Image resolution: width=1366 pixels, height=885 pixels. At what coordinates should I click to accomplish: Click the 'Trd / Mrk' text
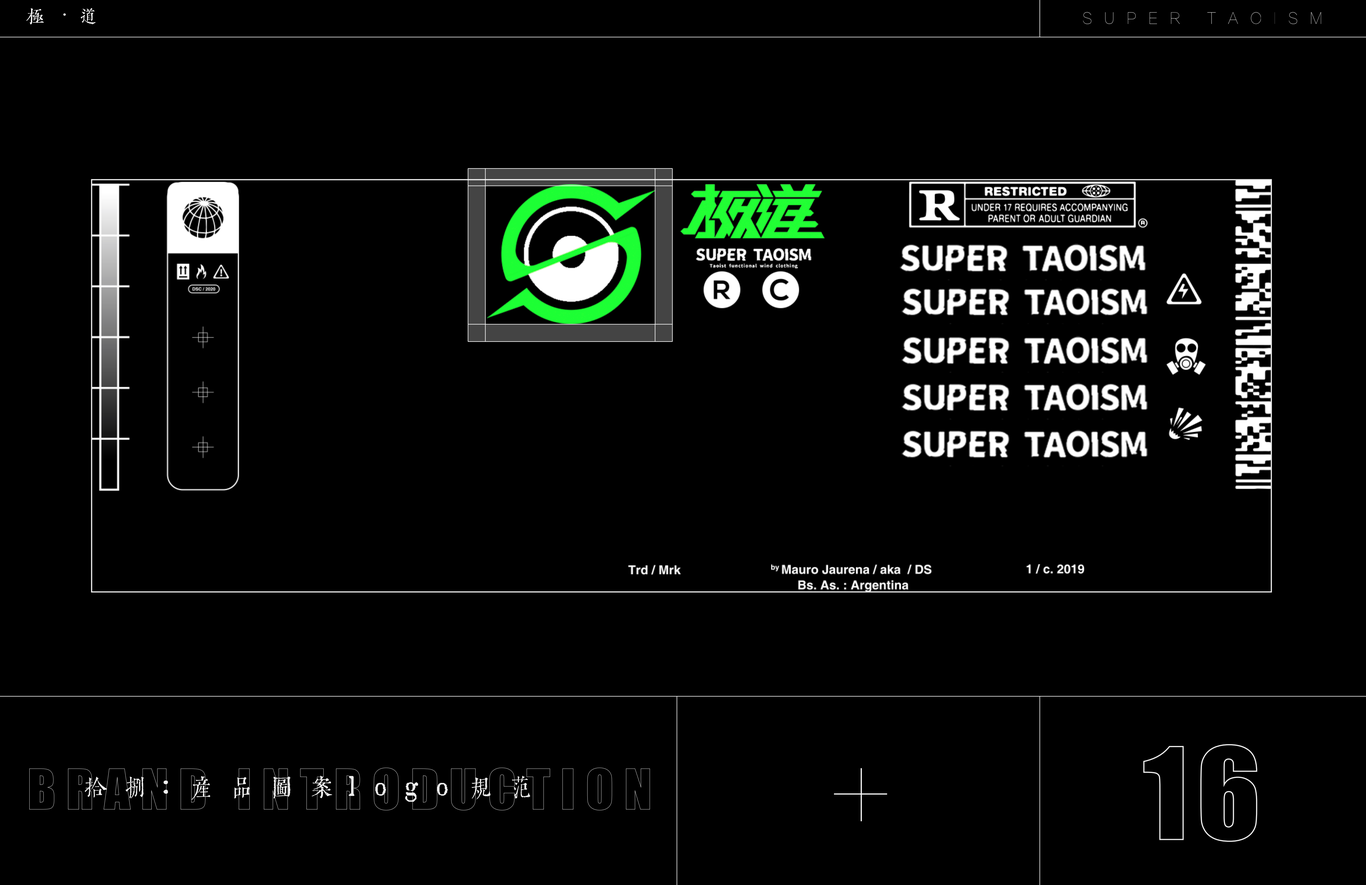click(x=654, y=570)
